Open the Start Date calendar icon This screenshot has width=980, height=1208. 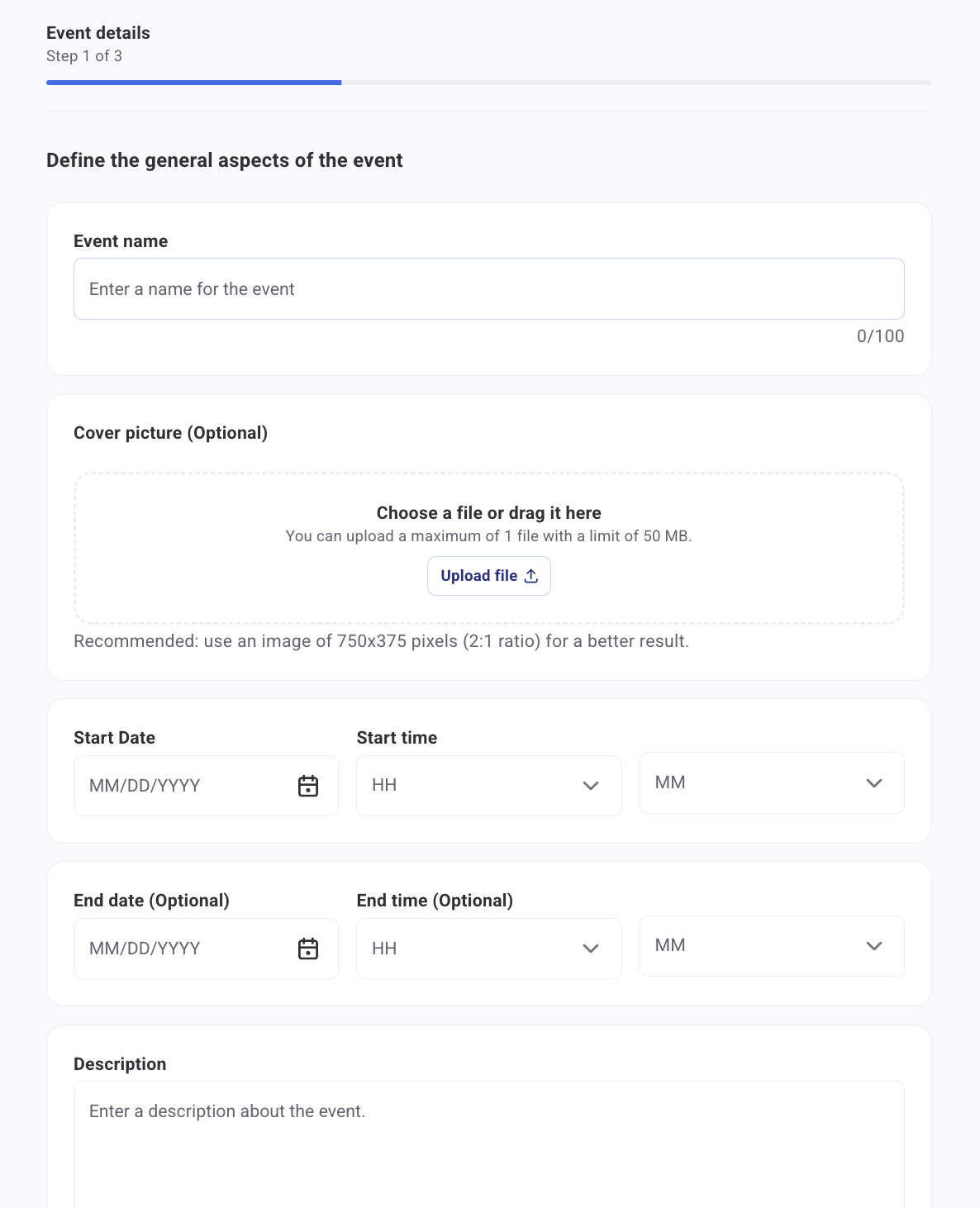(308, 786)
